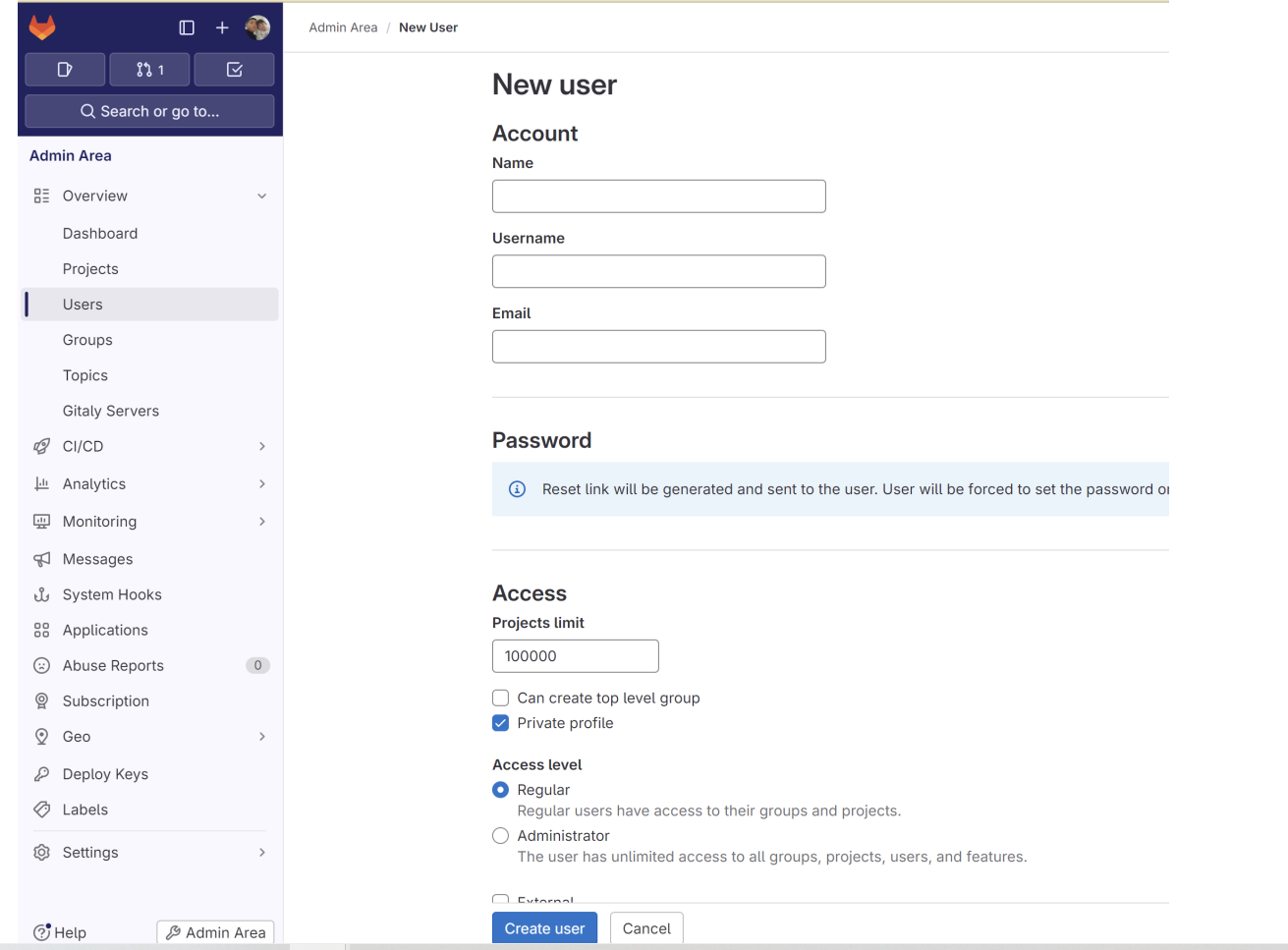Expand the Settings section chevron
The height and width of the screenshot is (950, 1288).
click(262, 852)
